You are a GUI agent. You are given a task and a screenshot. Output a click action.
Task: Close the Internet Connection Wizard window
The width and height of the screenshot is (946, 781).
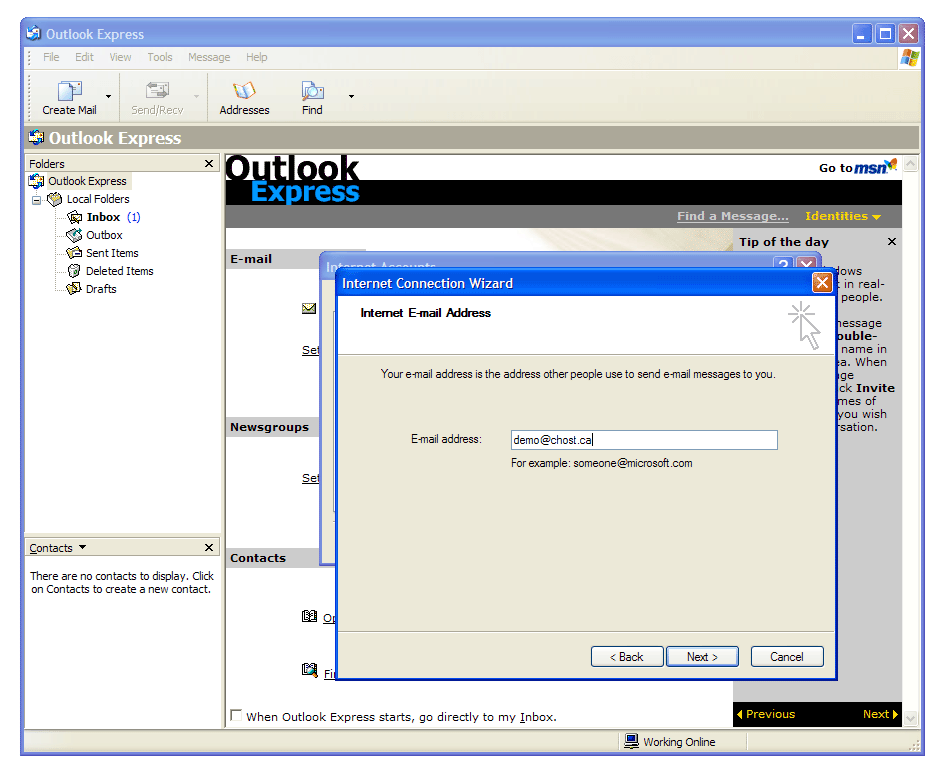coord(822,282)
